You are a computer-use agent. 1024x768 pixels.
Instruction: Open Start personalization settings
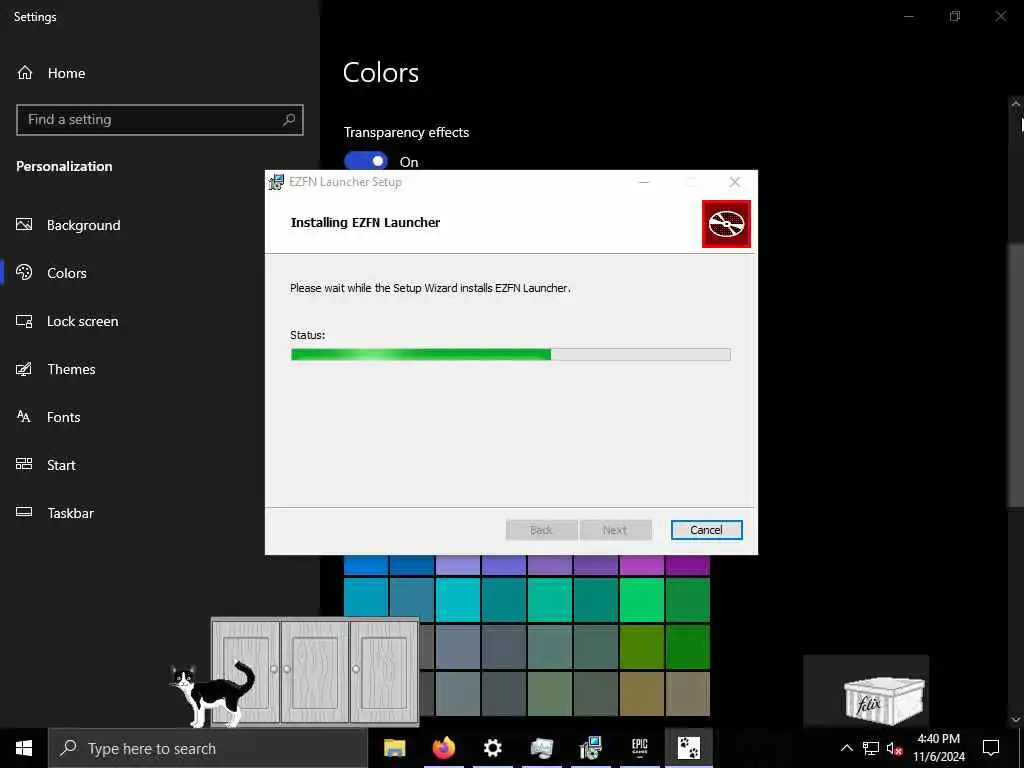pyautogui.click(x=61, y=465)
